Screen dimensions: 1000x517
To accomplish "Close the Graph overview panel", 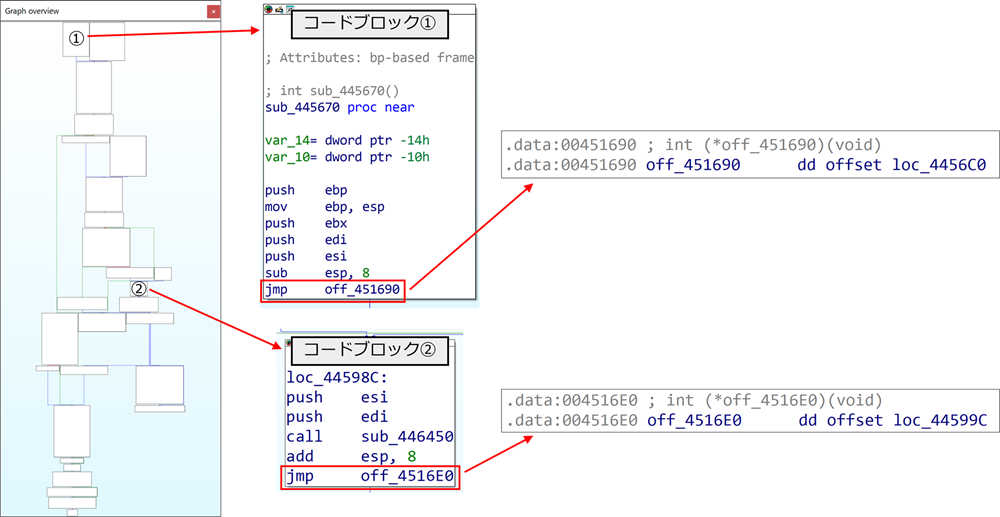I will point(214,11).
